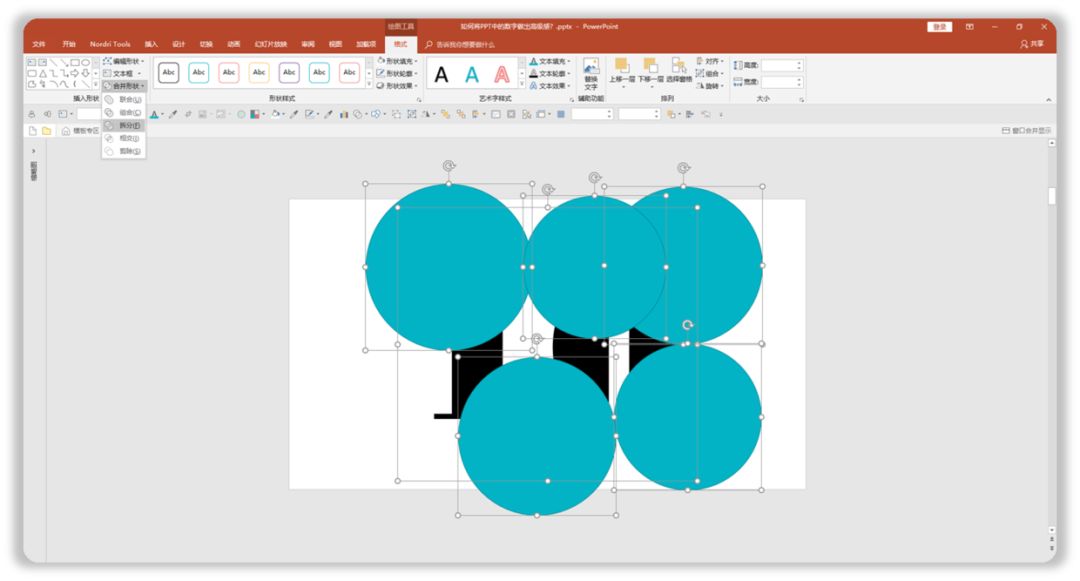This screenshot has height=581, width=1080.
Task: Click the font color A icon in quick toolbar
Action: click(x=154, y=114)
